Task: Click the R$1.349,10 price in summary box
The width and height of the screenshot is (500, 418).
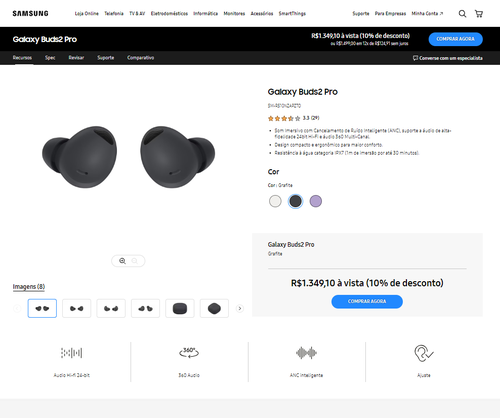Action: (367, 283)
